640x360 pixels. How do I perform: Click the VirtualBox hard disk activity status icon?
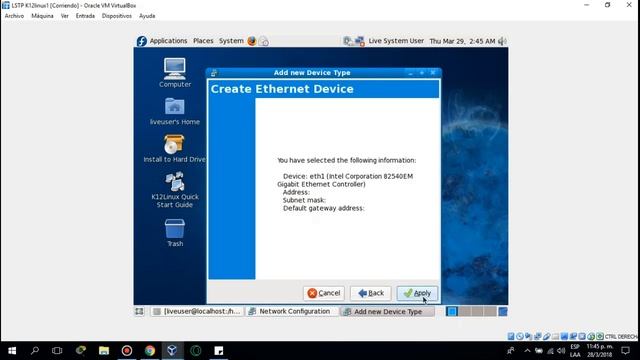[x=511, y=336]
